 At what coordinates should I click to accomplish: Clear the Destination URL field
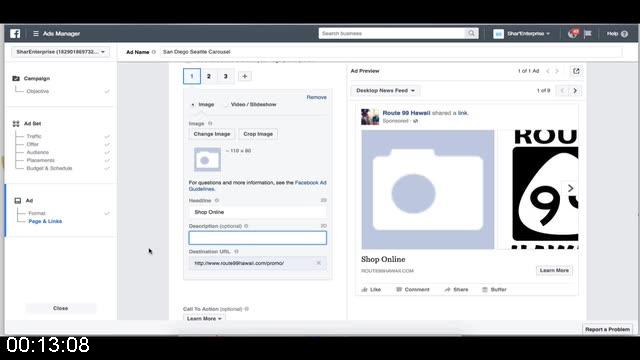(318, 263)
